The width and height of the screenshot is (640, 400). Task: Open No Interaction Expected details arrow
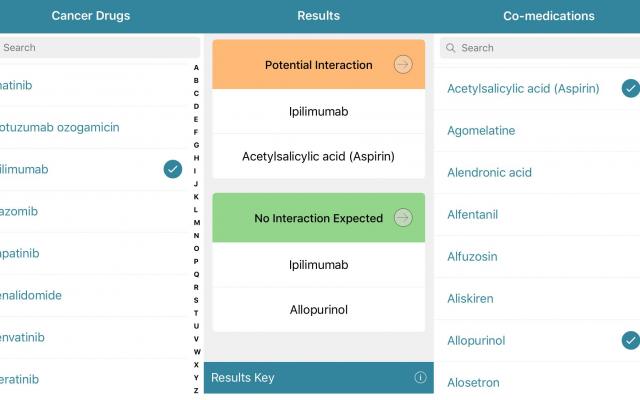(x=403, y=218)
